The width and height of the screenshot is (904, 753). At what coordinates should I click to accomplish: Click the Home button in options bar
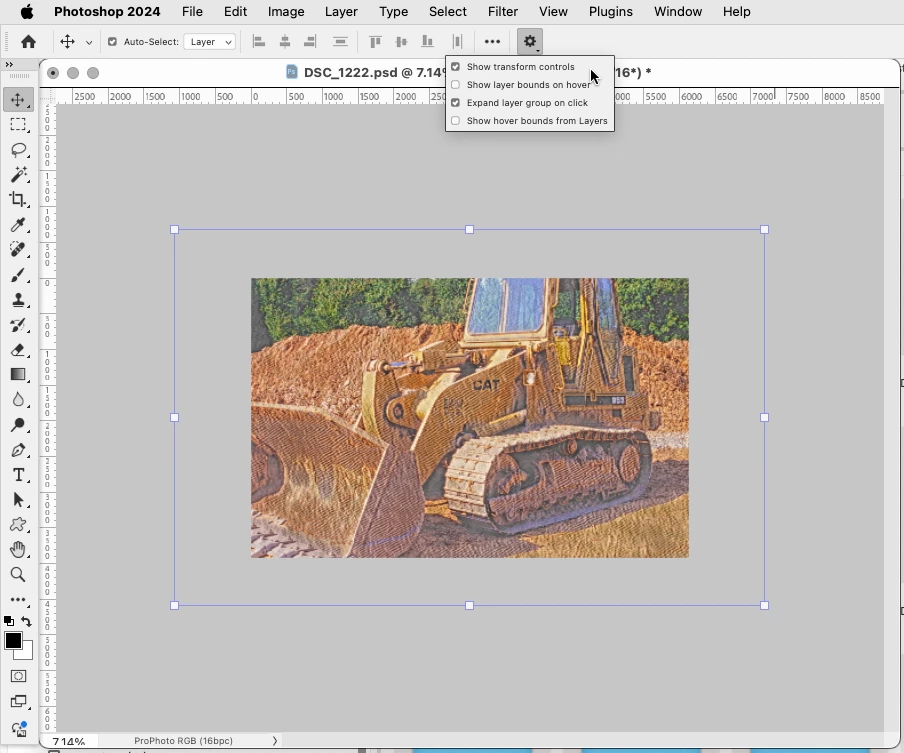[x=28, y=42]
